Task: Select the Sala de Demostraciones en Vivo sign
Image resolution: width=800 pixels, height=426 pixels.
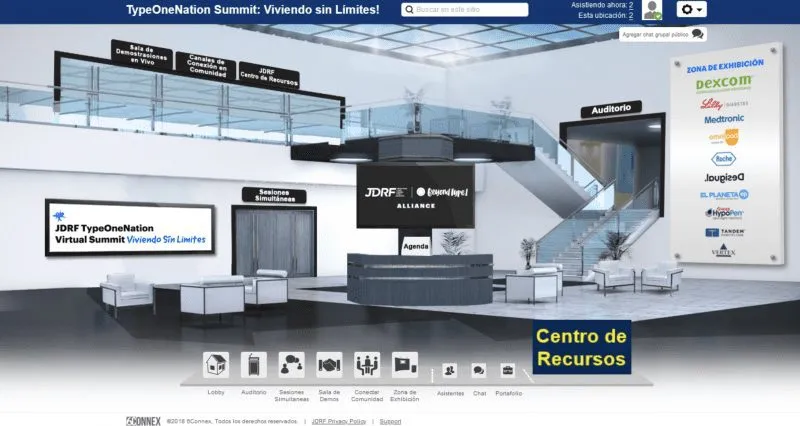Action: [141, 55]
